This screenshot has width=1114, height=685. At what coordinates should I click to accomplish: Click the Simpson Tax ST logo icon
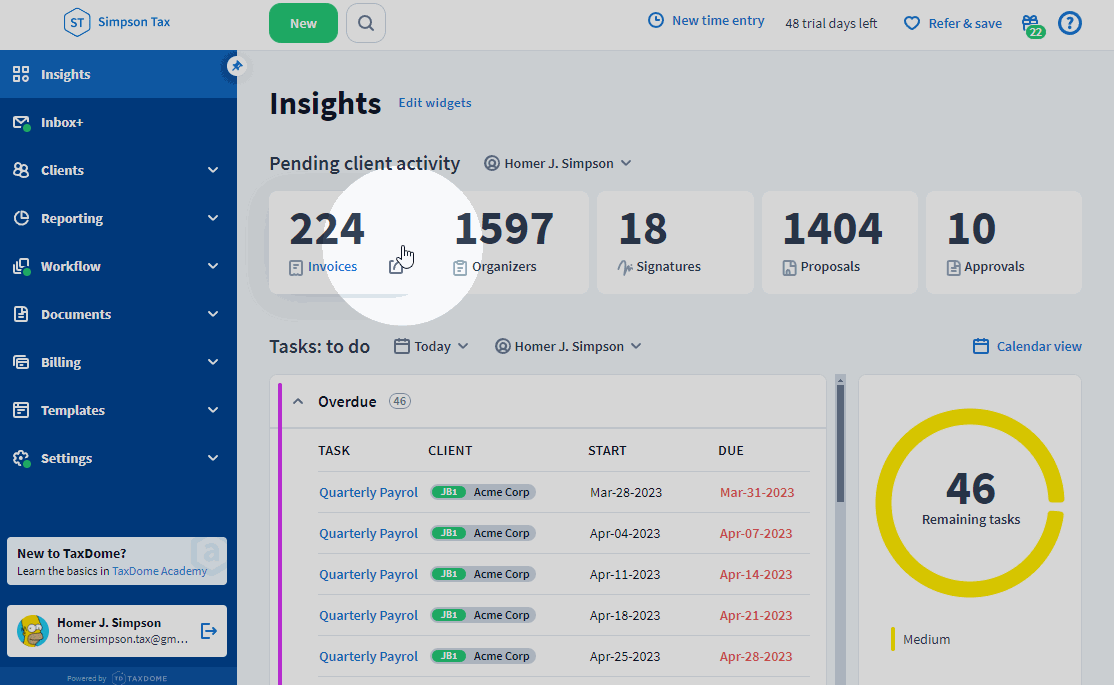point(77,23)
